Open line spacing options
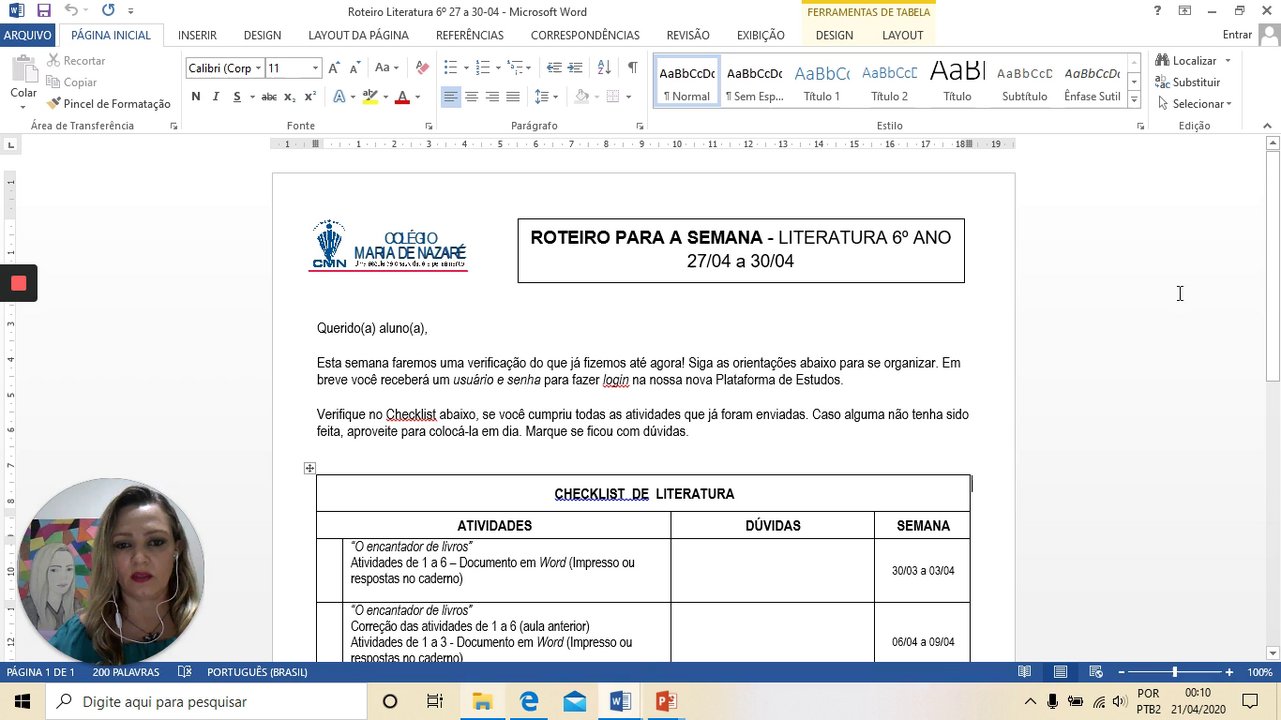This screenshot has width=1281, height=720. click(x=545, y=97)
